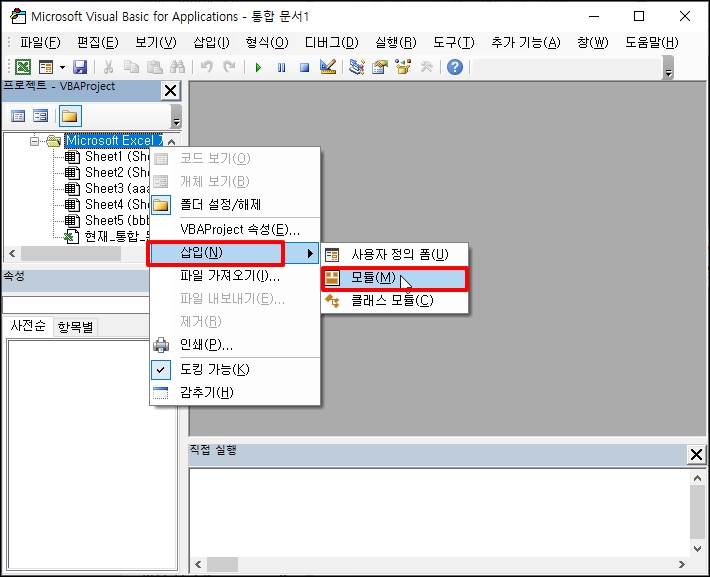710x577 pixels.
Task: Close the 직접 실행 immediate window
Action: (696, 454)
